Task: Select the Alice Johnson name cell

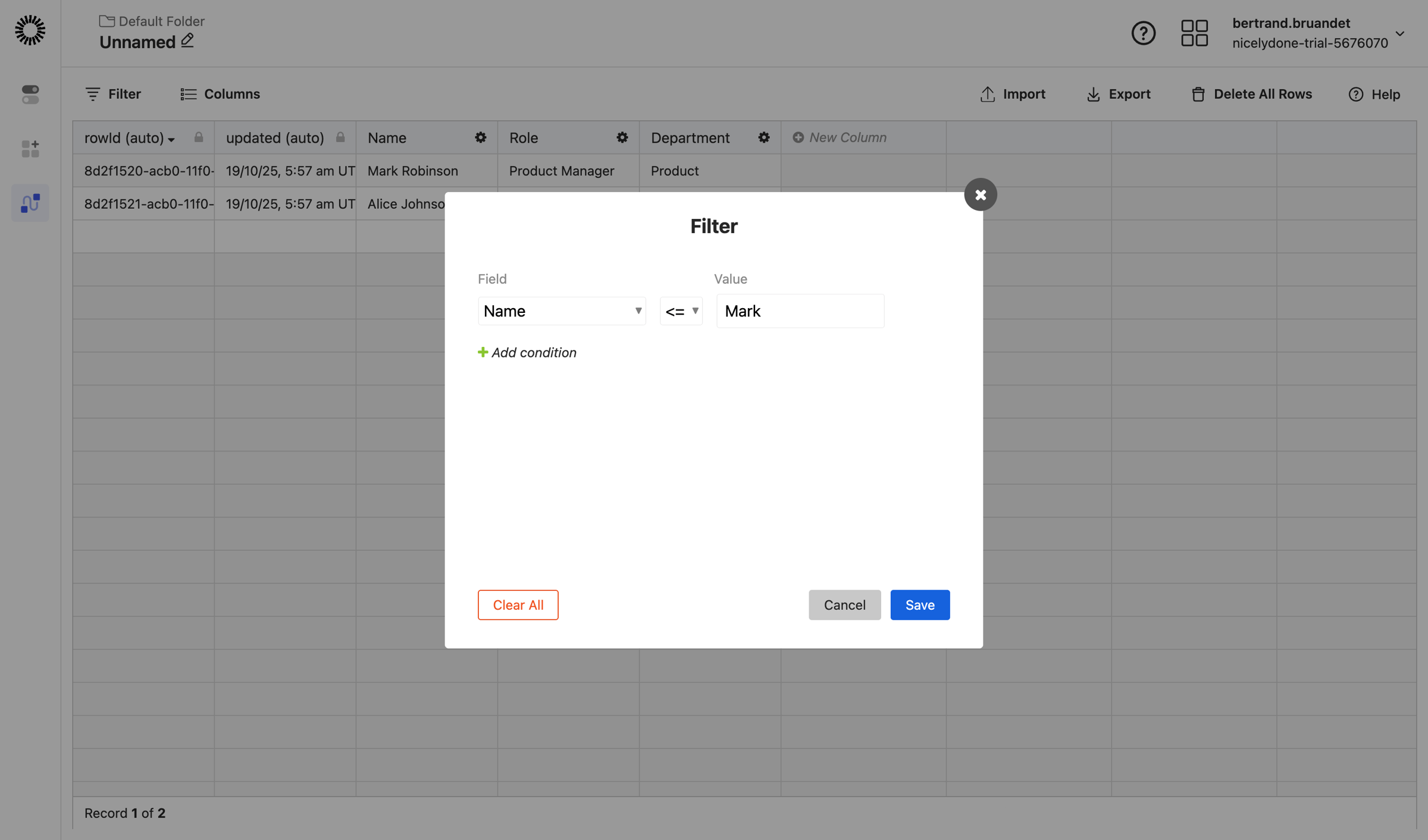Action: 401,203
